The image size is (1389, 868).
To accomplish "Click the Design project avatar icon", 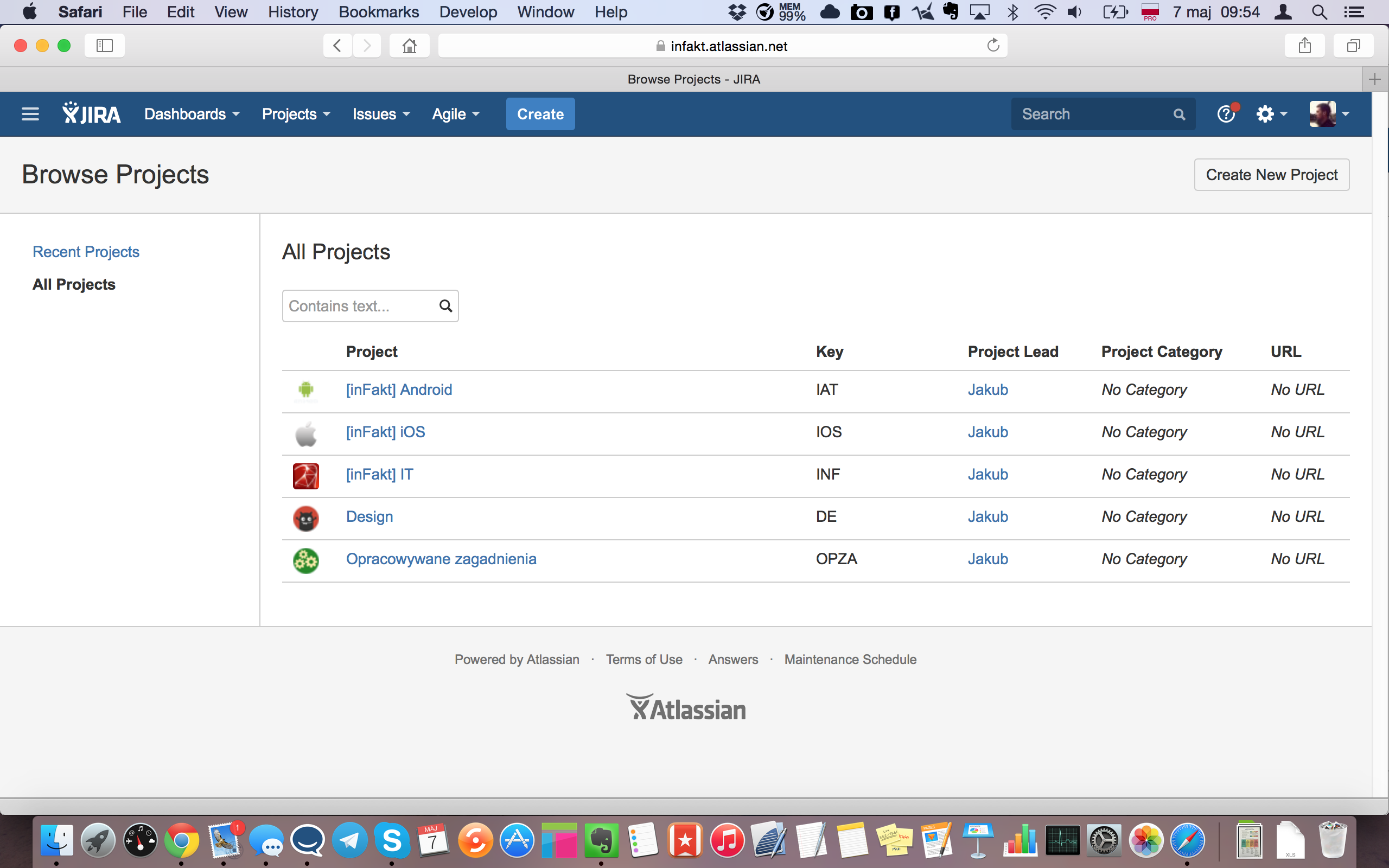I will pos(306,518).
